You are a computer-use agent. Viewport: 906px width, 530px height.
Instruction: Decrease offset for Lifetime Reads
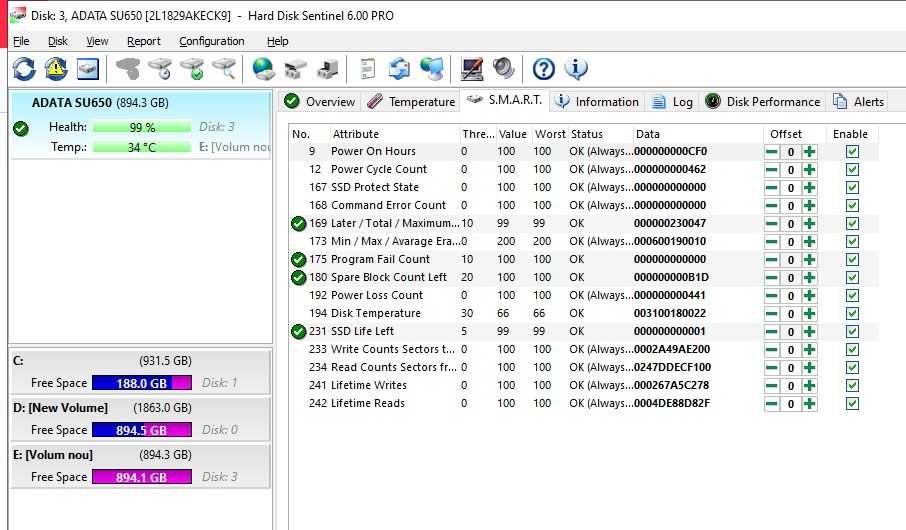point(771,403)
